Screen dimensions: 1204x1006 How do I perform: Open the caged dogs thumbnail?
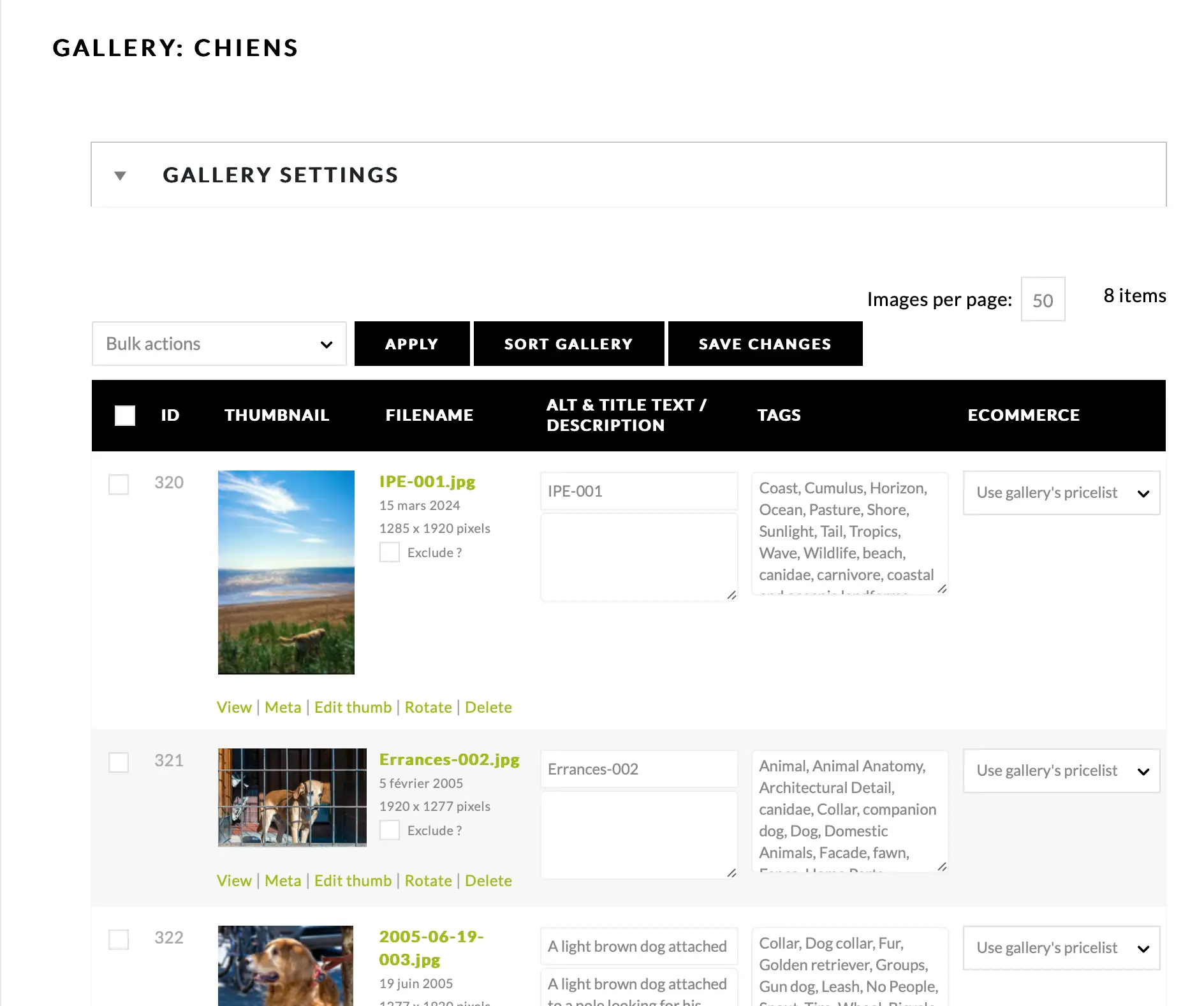292,797
